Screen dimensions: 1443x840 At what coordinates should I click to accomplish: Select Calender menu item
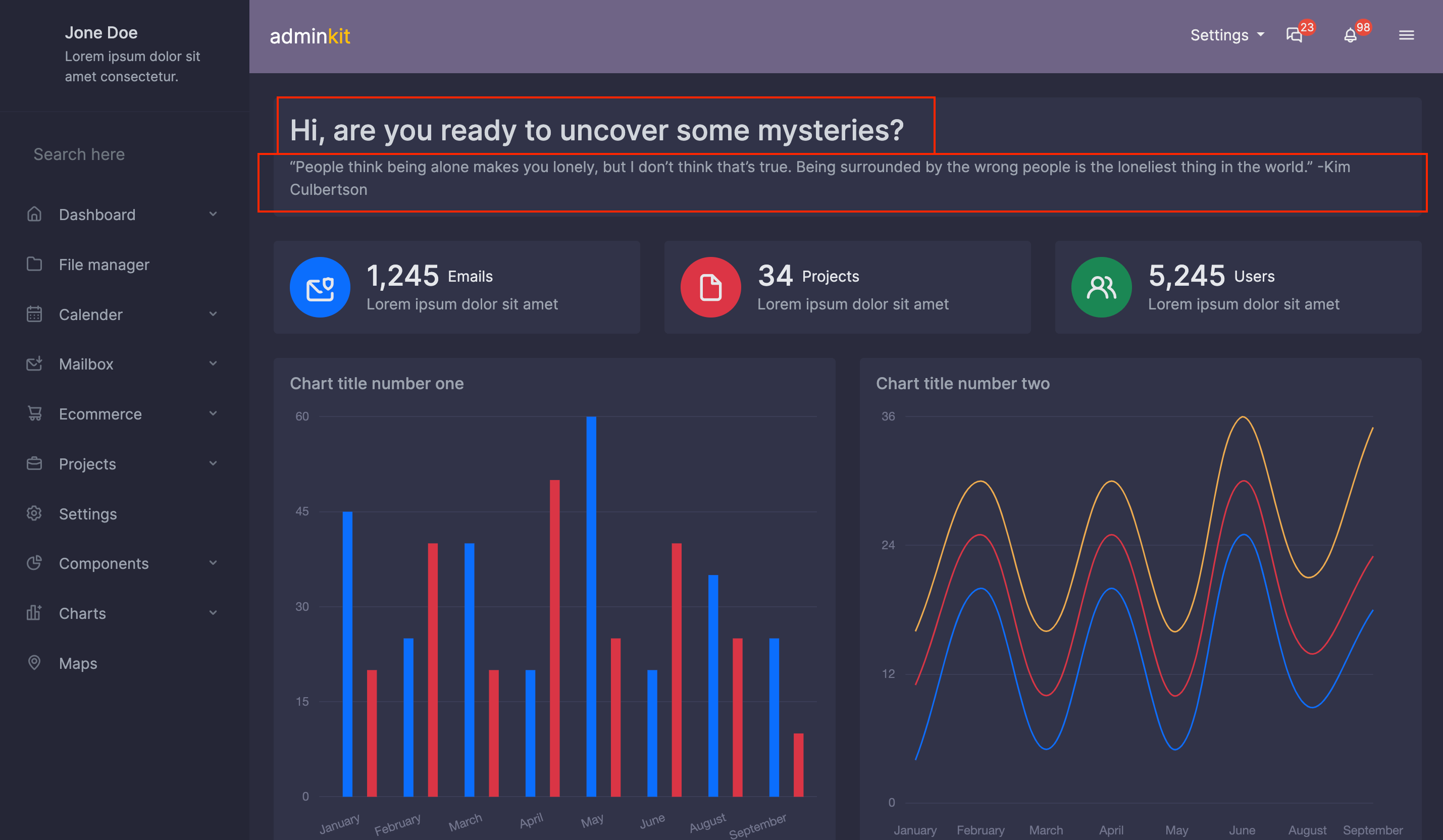(x=90, y=314)
